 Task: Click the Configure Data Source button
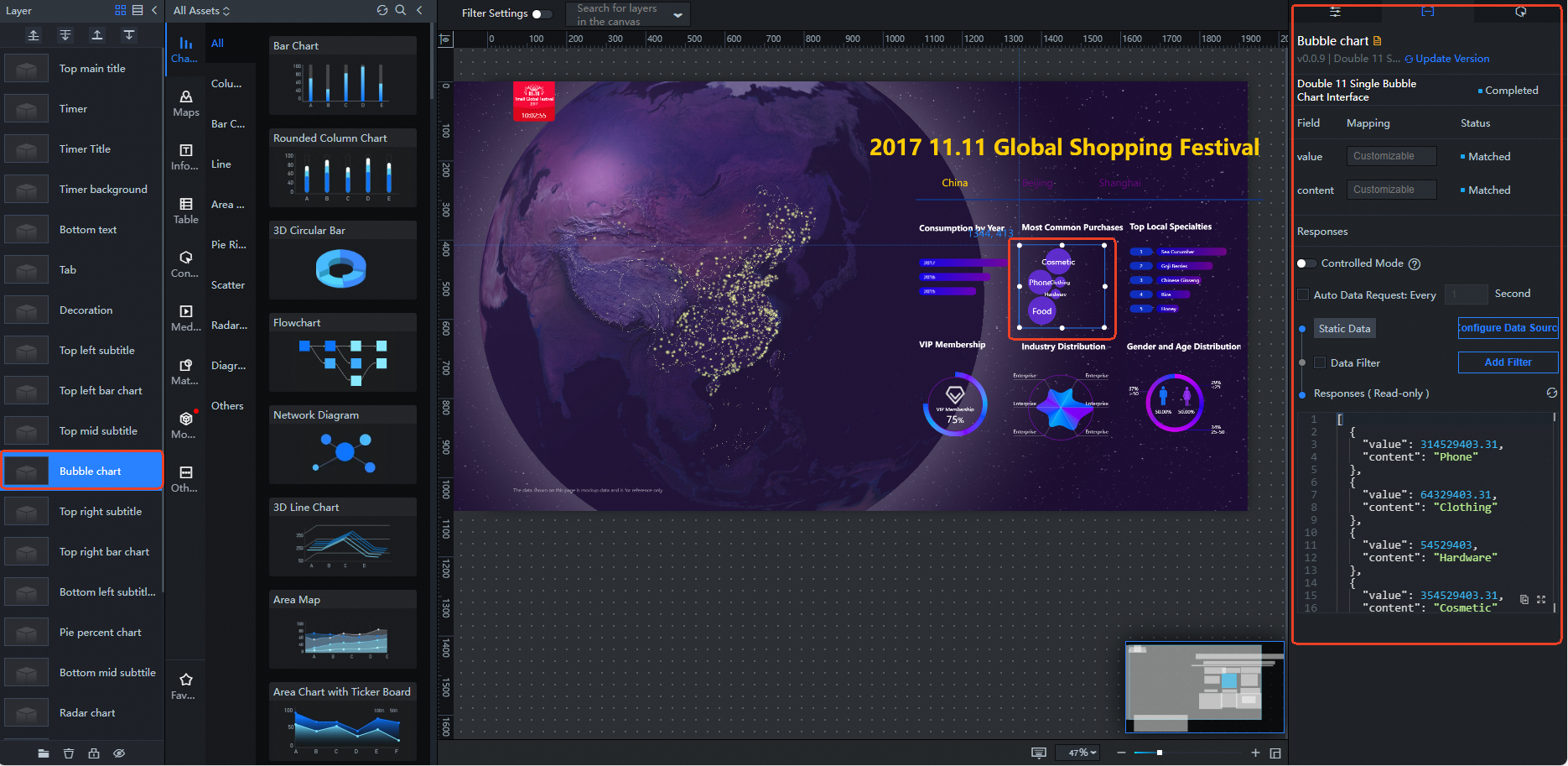pyautogui.click(x=1508, y=328)
